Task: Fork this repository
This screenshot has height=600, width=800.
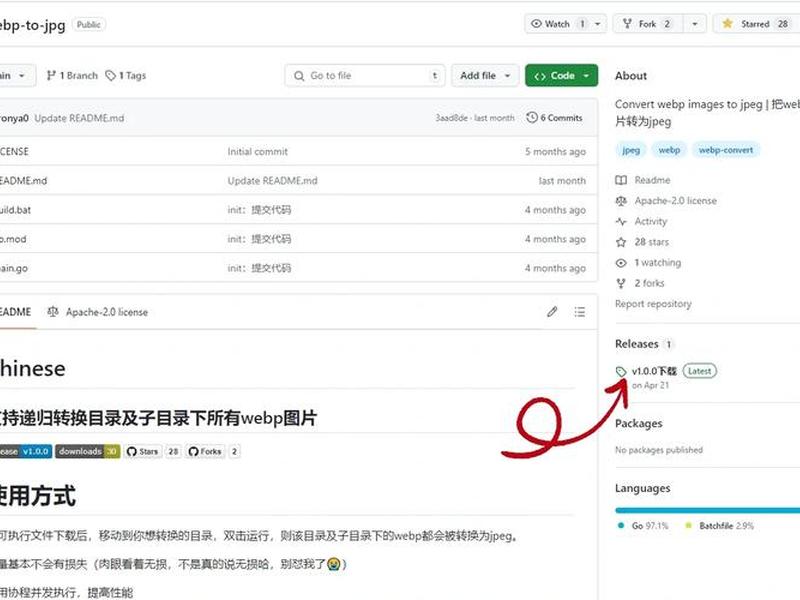Action: tap(647, 24)
